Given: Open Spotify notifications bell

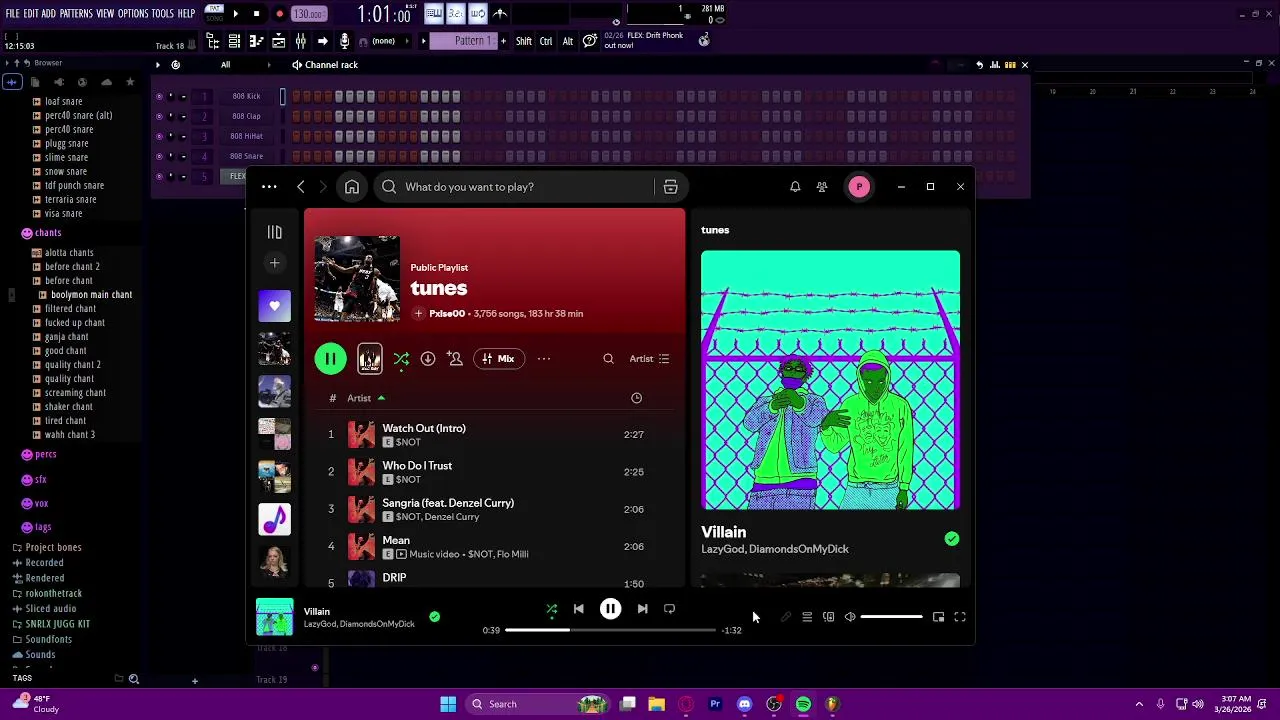Looking at the screenshot, I should (x=795, y=187).
